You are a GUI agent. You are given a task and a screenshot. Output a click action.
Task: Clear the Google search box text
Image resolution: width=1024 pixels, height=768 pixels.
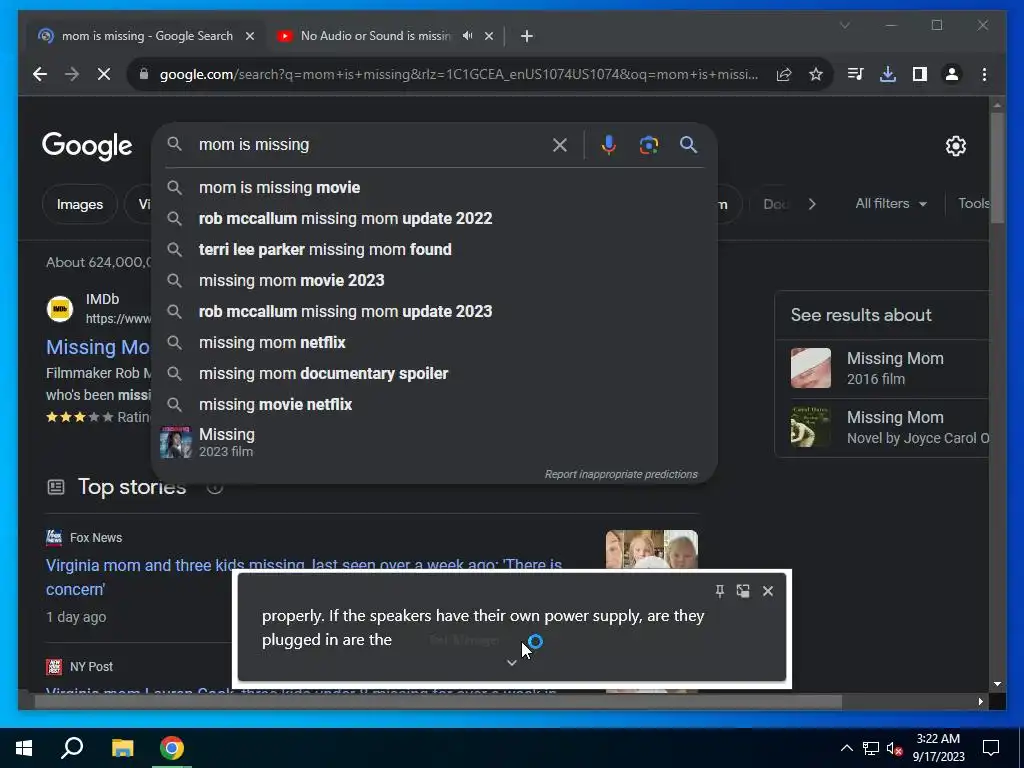tap(560, 145)
